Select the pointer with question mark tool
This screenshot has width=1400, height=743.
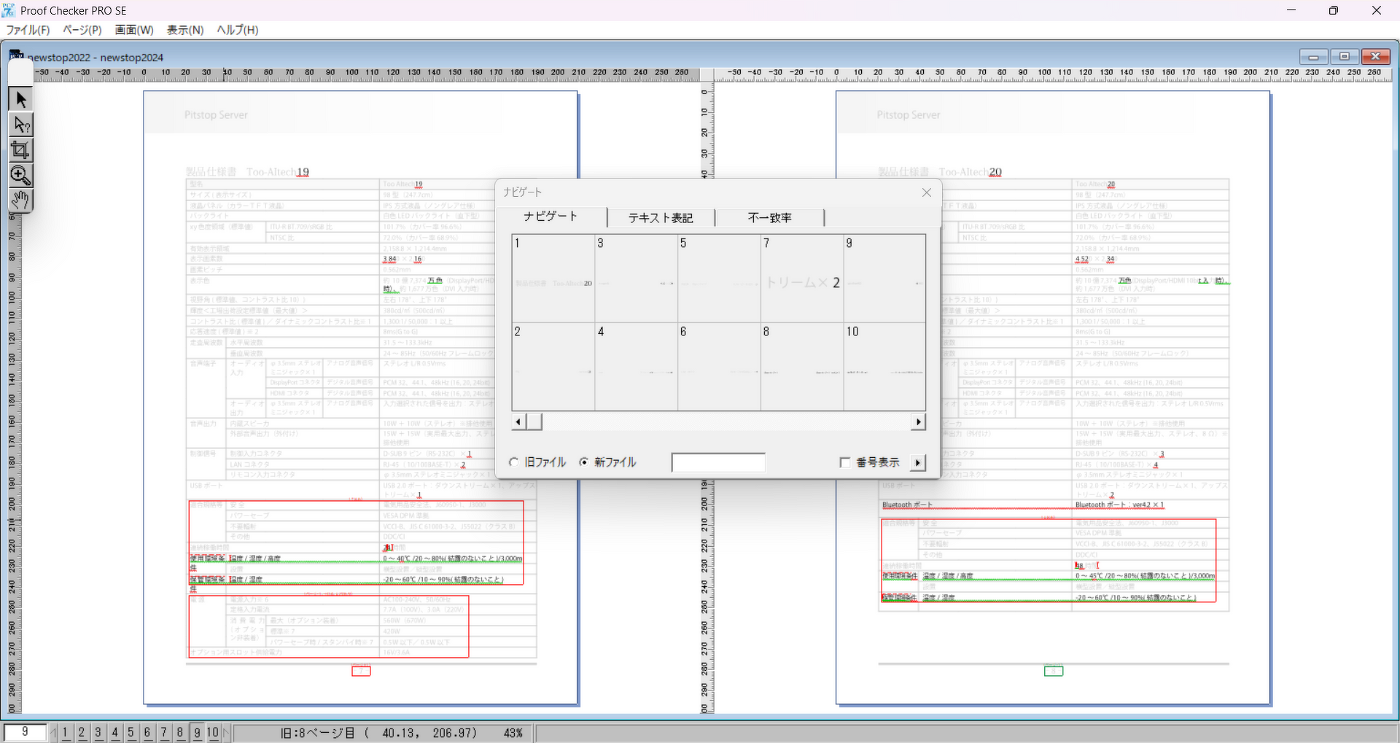coord(21,125)
